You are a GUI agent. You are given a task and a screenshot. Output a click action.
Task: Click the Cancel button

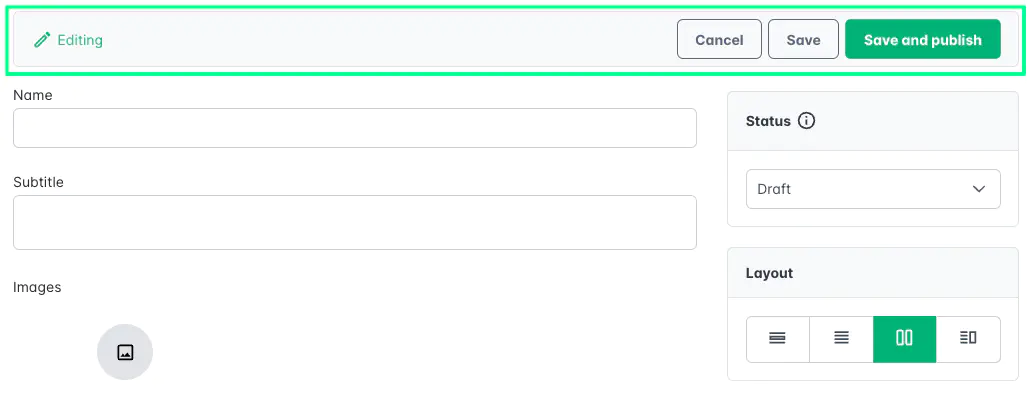[x=719, y=39]
